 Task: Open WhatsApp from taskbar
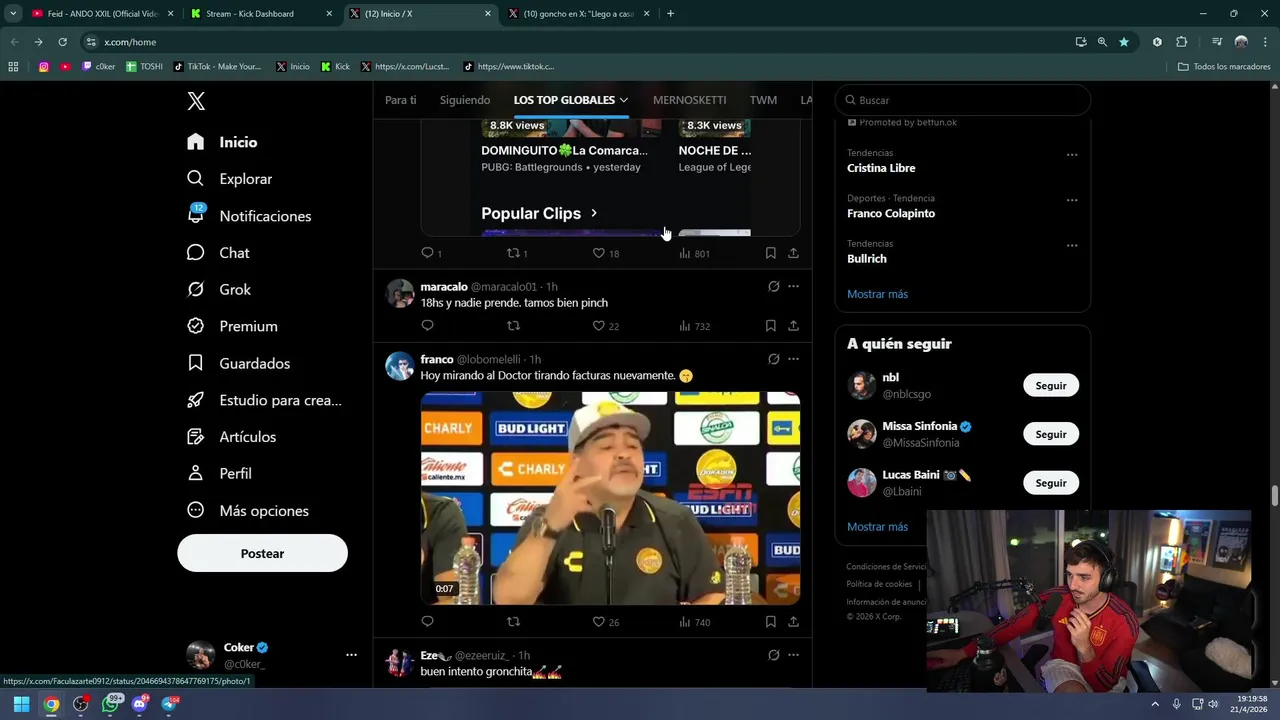click(x=110, y=704)
